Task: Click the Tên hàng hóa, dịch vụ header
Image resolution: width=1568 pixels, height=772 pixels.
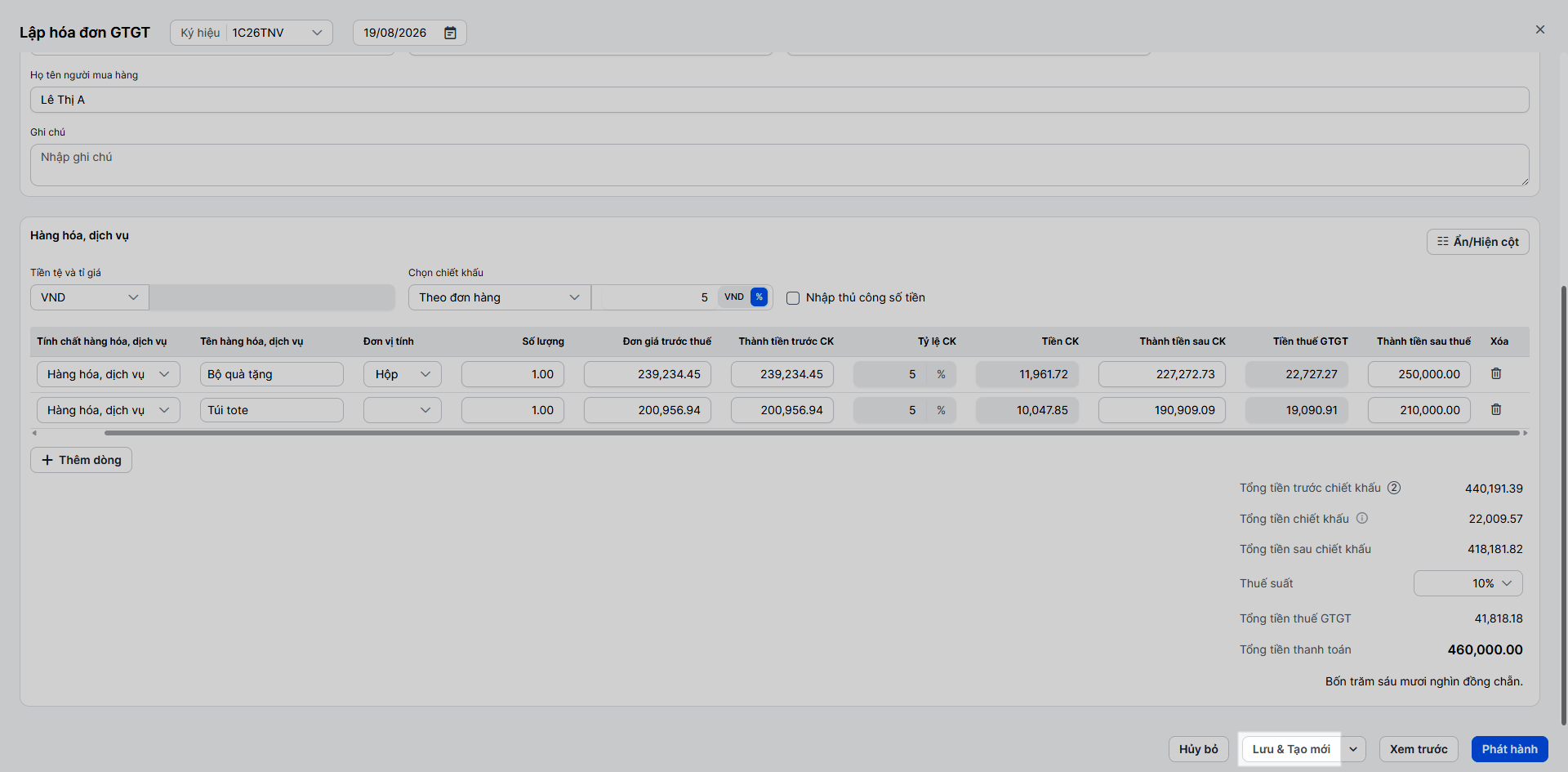Action: coord(252,341)
